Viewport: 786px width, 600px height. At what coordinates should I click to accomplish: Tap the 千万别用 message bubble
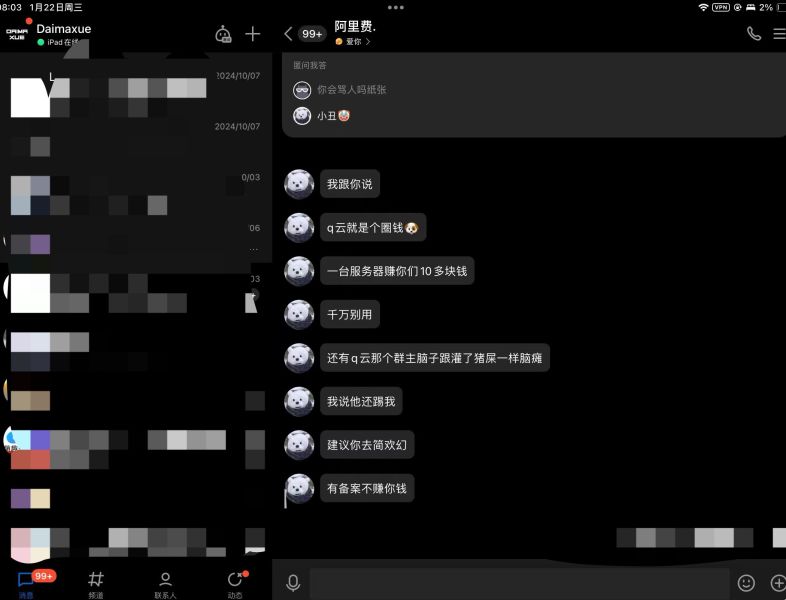coord(350,314)
